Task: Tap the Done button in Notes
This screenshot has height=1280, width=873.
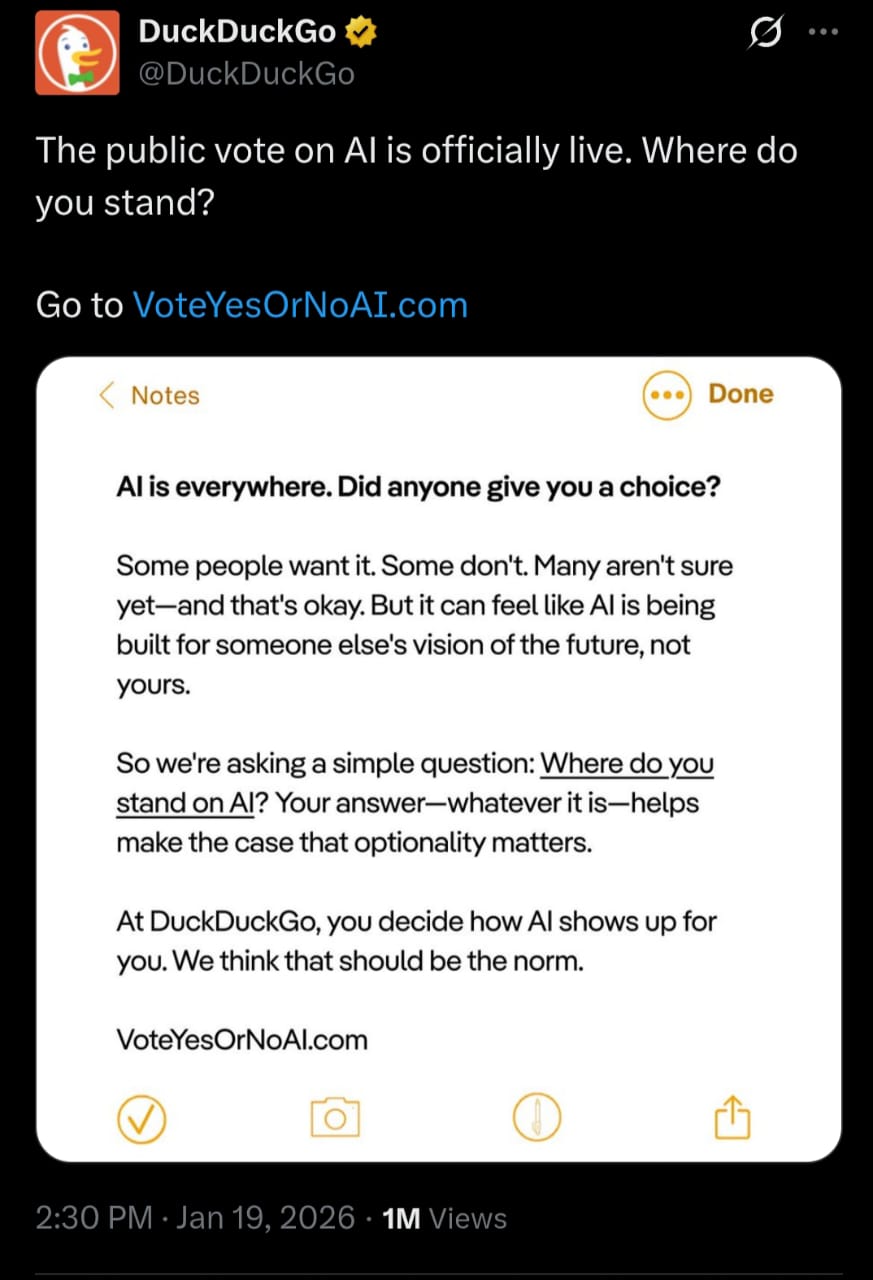Action: click(x=740, y=394)
